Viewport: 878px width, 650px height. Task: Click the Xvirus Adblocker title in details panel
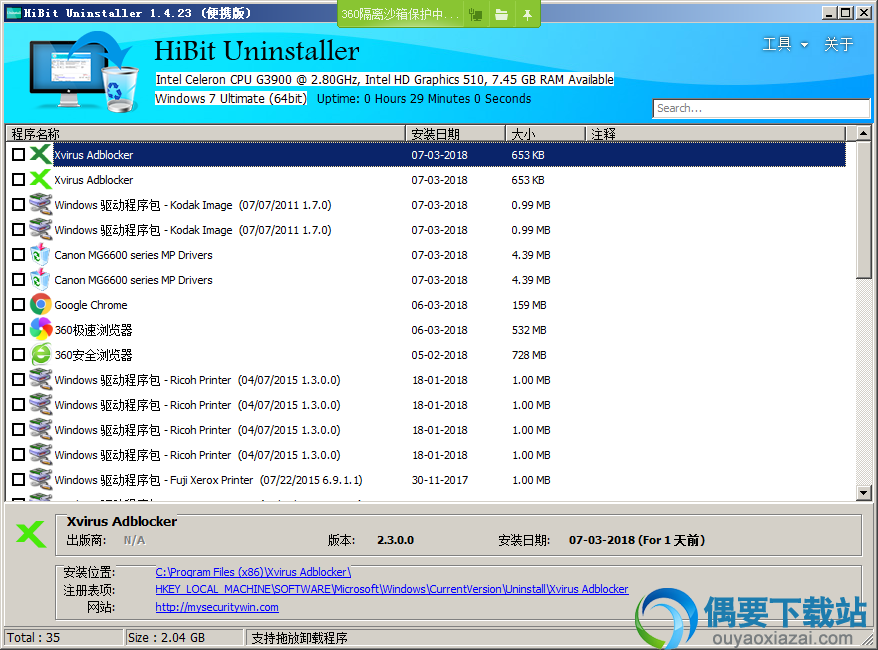click(x=122, y=521)
